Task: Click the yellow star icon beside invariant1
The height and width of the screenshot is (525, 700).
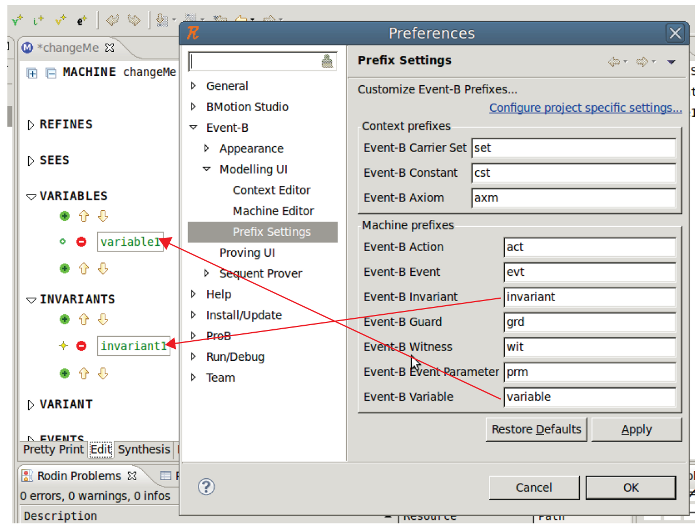Action: [64, 346]
